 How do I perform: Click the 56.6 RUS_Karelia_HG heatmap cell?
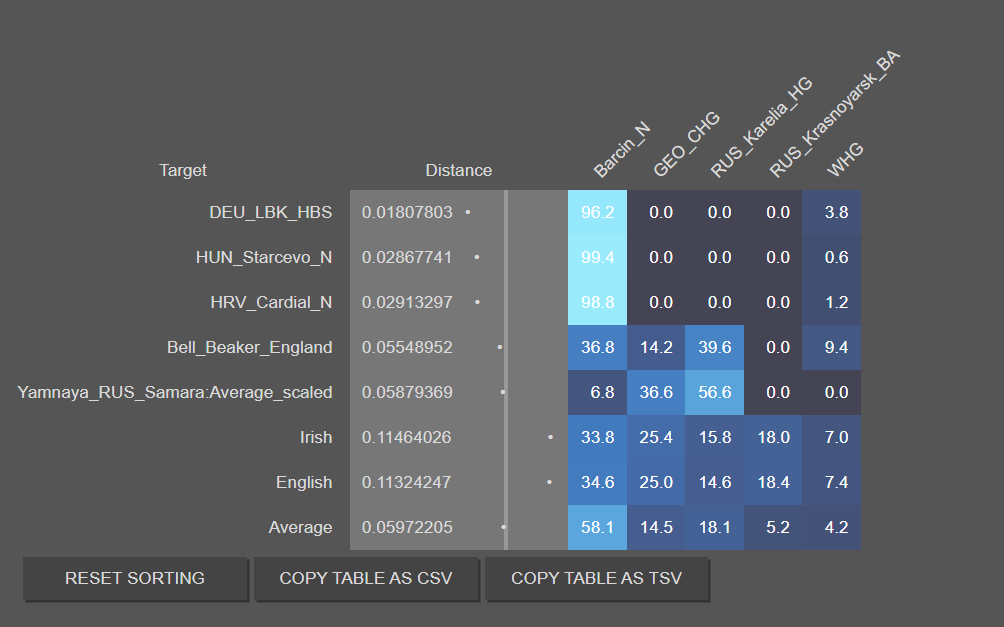(x=715, y=392)
